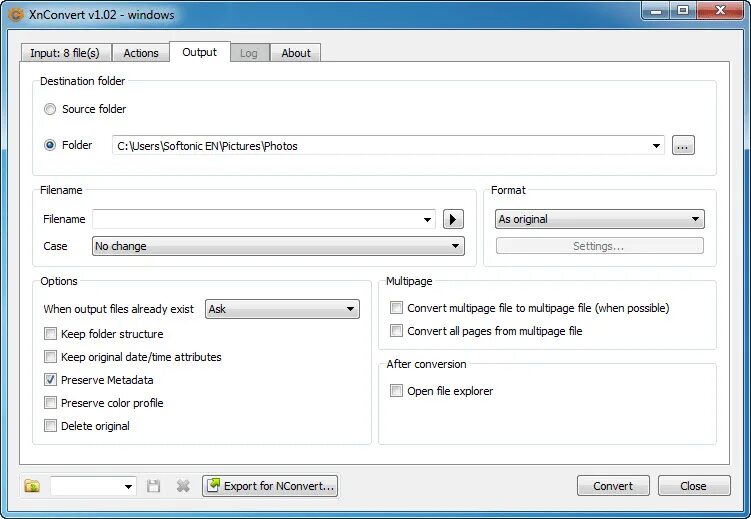Go to the About tab
Screen dimensions: 751x519
296,53
